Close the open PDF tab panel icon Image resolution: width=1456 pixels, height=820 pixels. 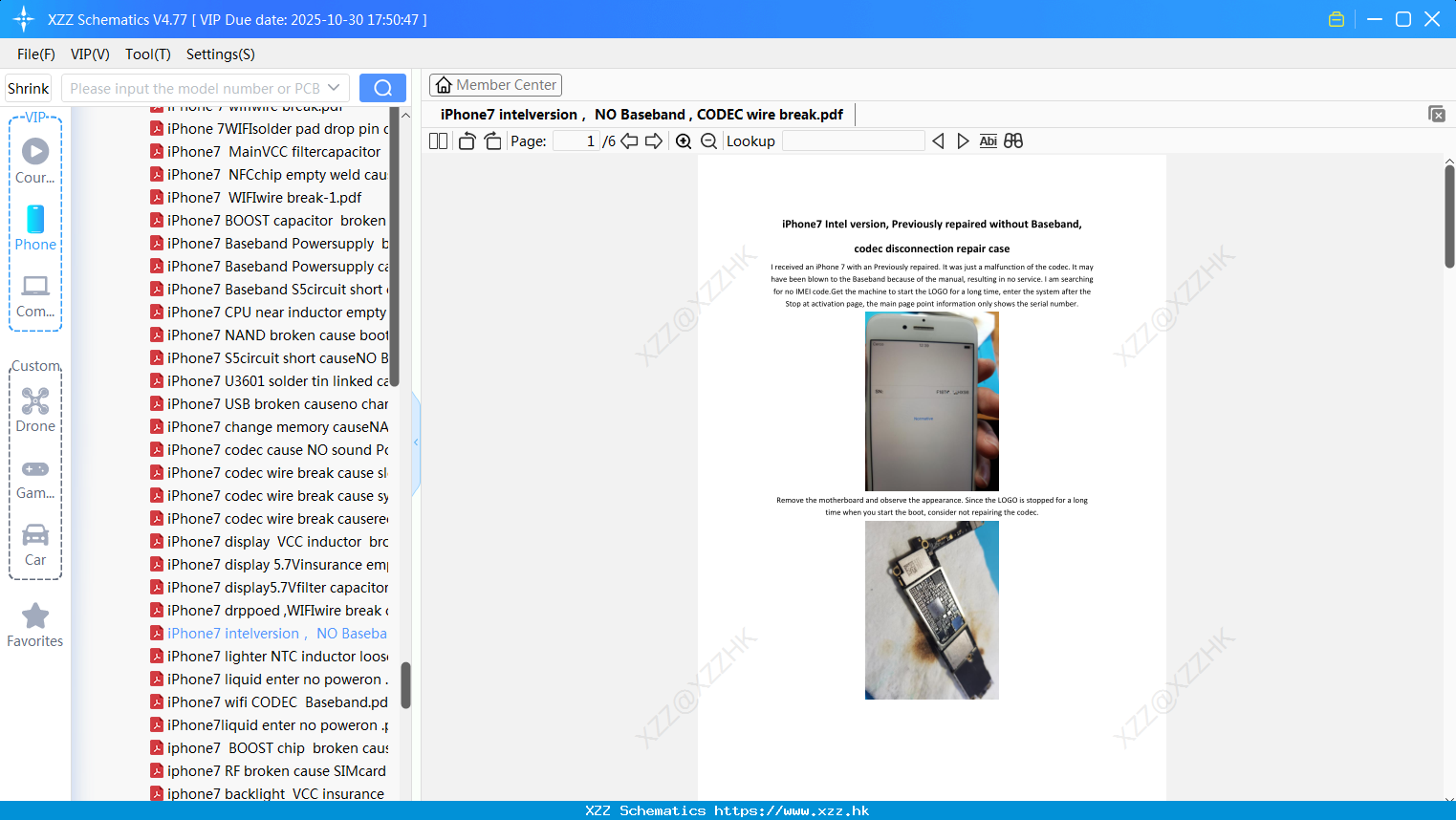coord(1437,114)
